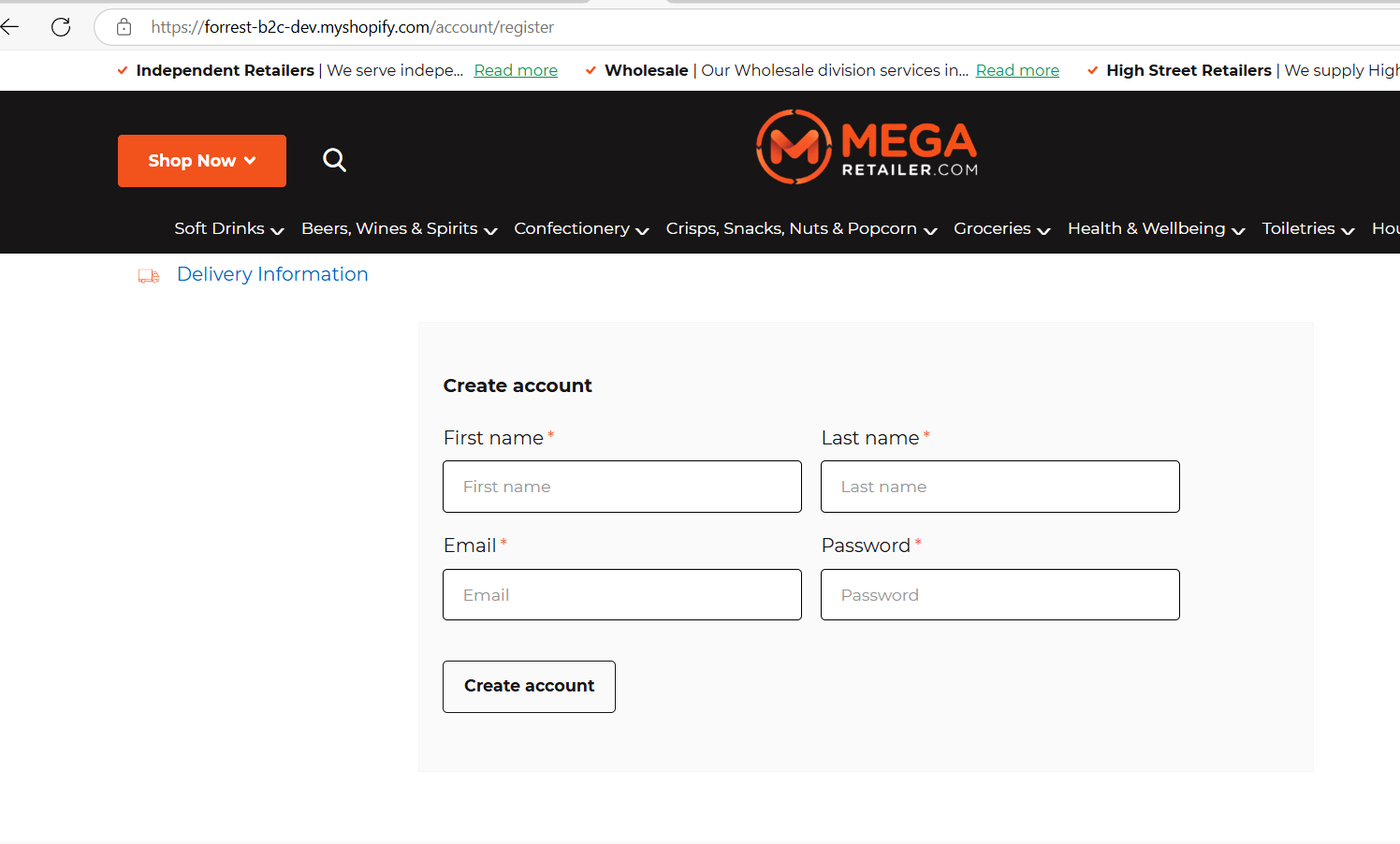The width and height of the screenshot is (1400, 844).
Task: Open the Confectionery menu
Action: click(x=581, y=228)
